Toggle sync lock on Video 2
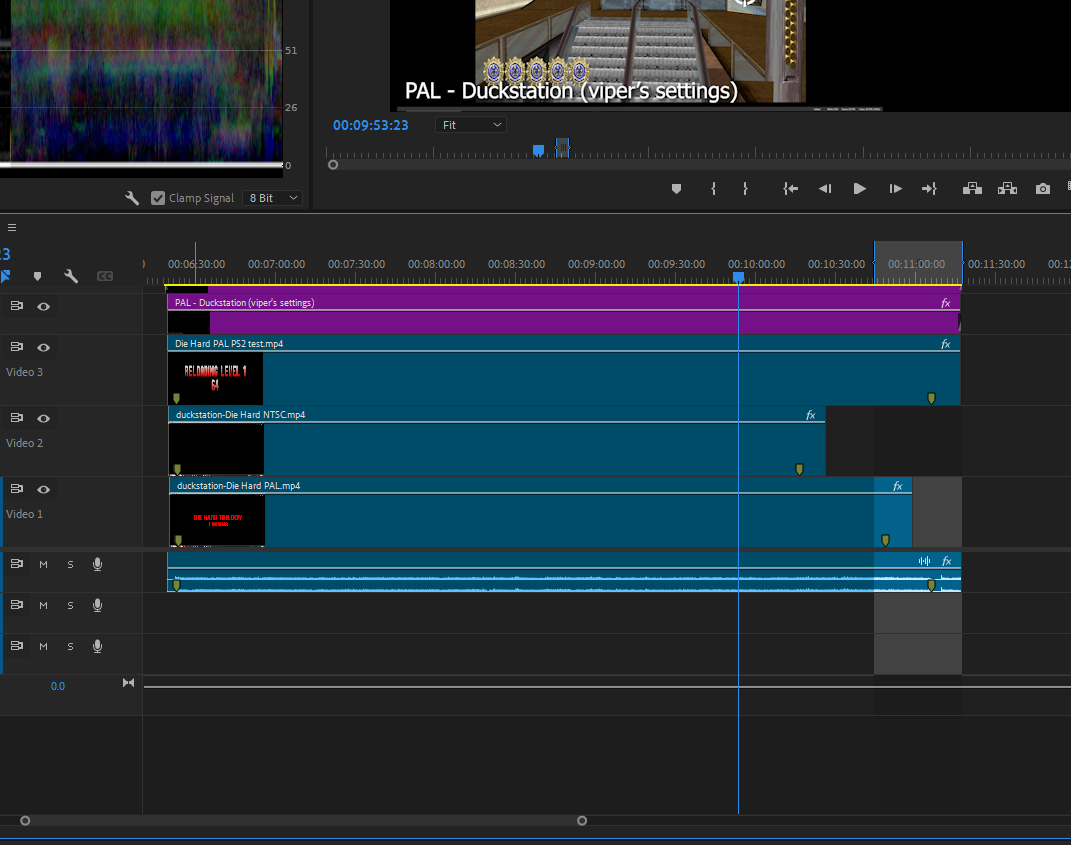 point(17,418)
